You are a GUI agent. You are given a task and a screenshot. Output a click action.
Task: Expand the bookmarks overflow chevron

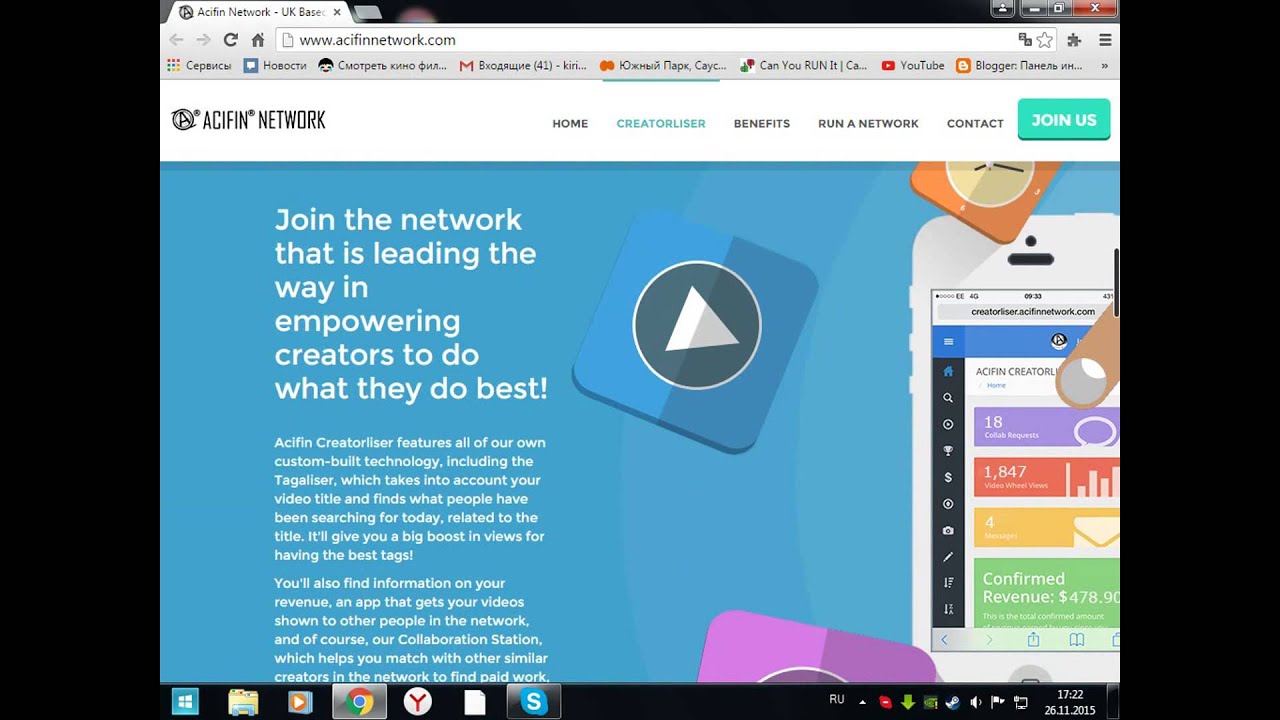1105,65
